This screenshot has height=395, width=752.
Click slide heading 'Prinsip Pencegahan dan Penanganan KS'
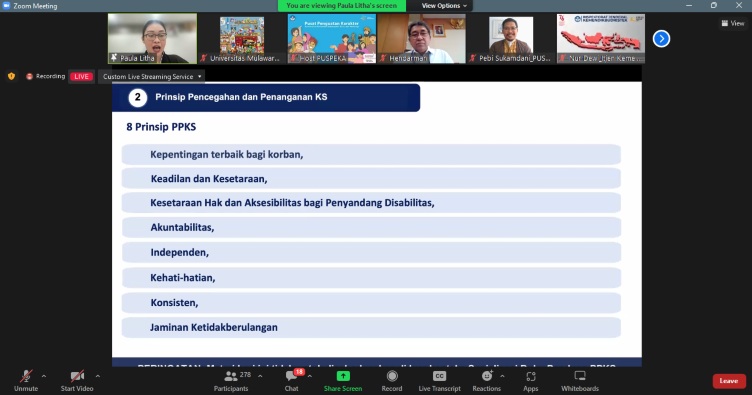[241, 97]
